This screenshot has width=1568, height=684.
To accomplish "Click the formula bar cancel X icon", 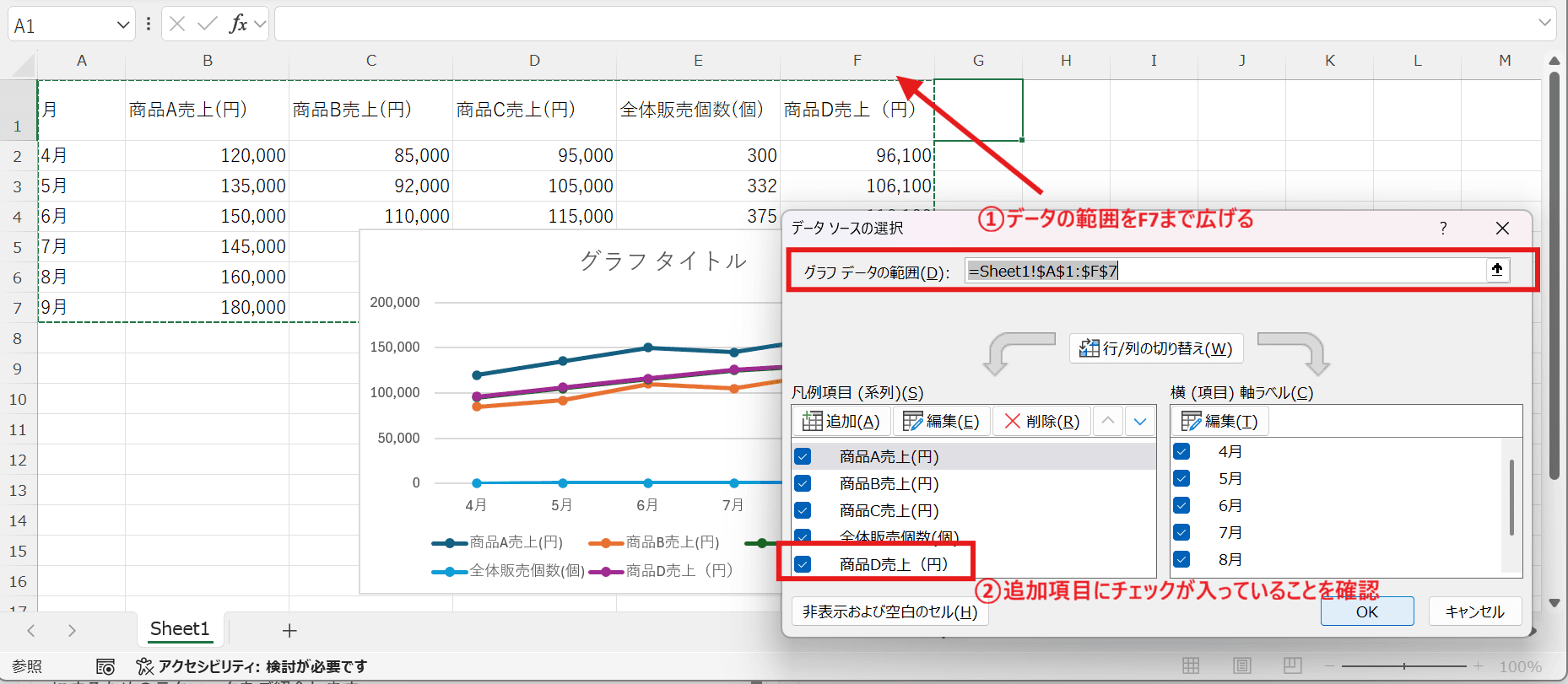I will (x=177, y=24).
